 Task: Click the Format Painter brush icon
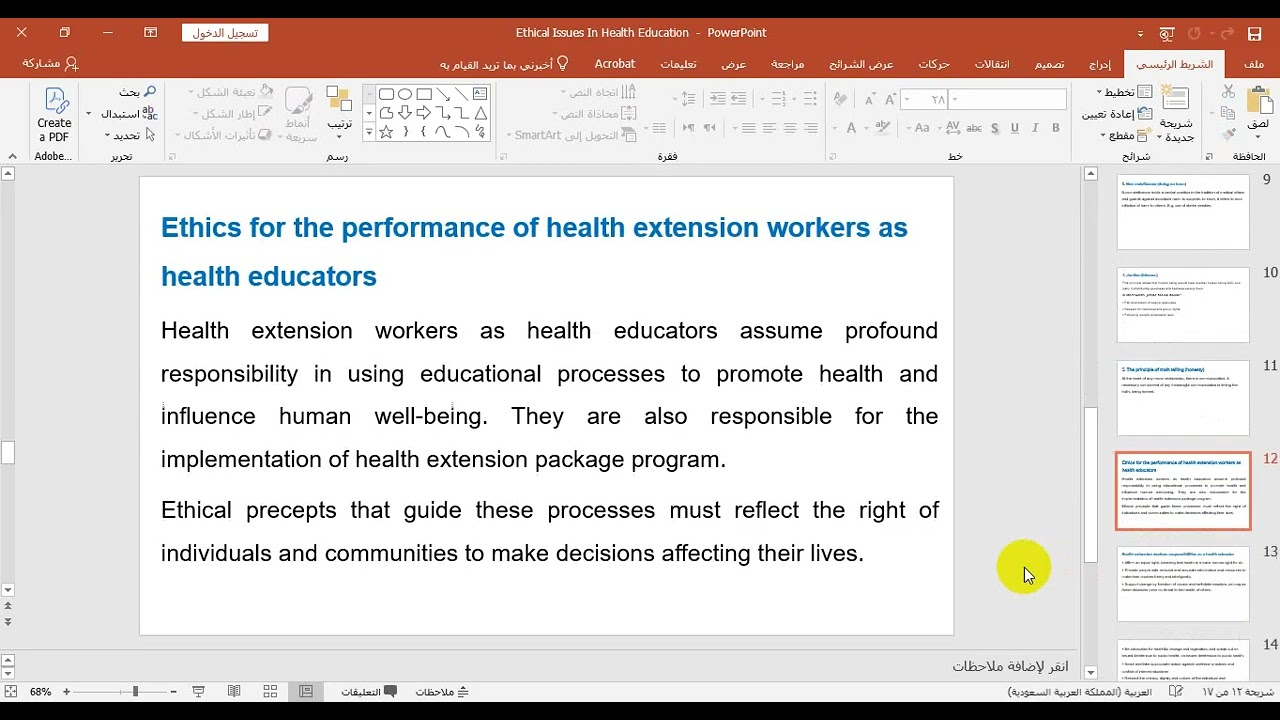tap(1230, 134)
